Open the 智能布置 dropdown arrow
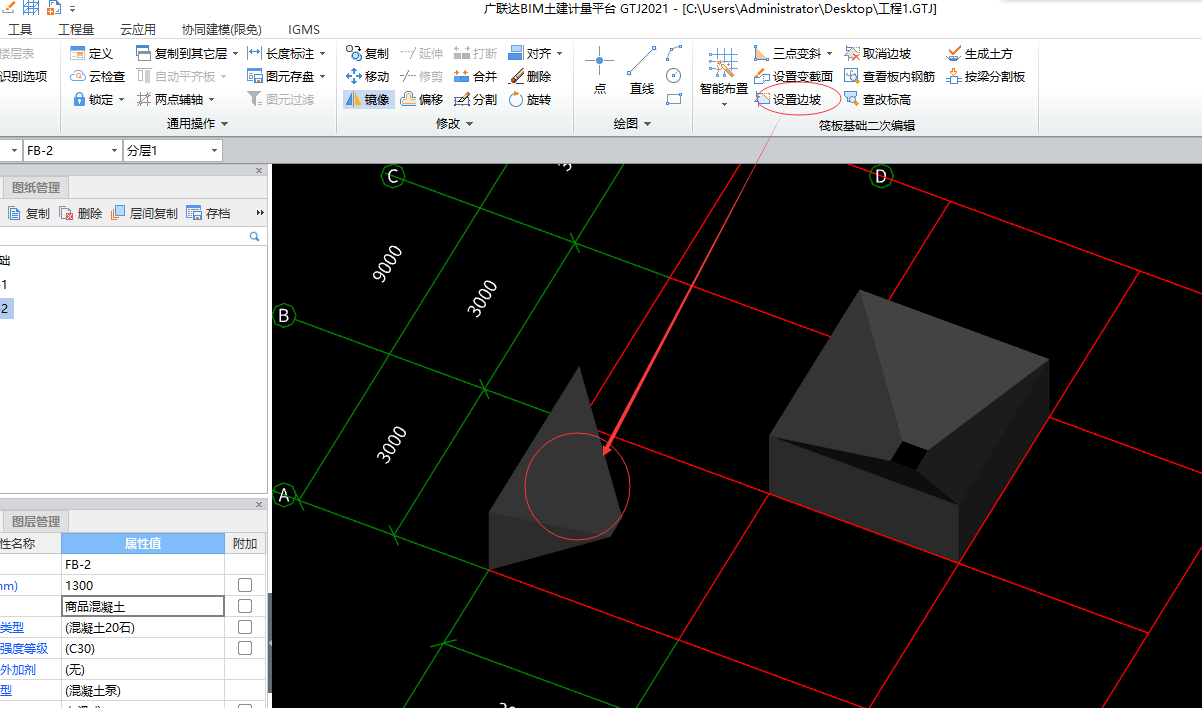Screen dimensions: 1202x708 (x=723, y=104)
